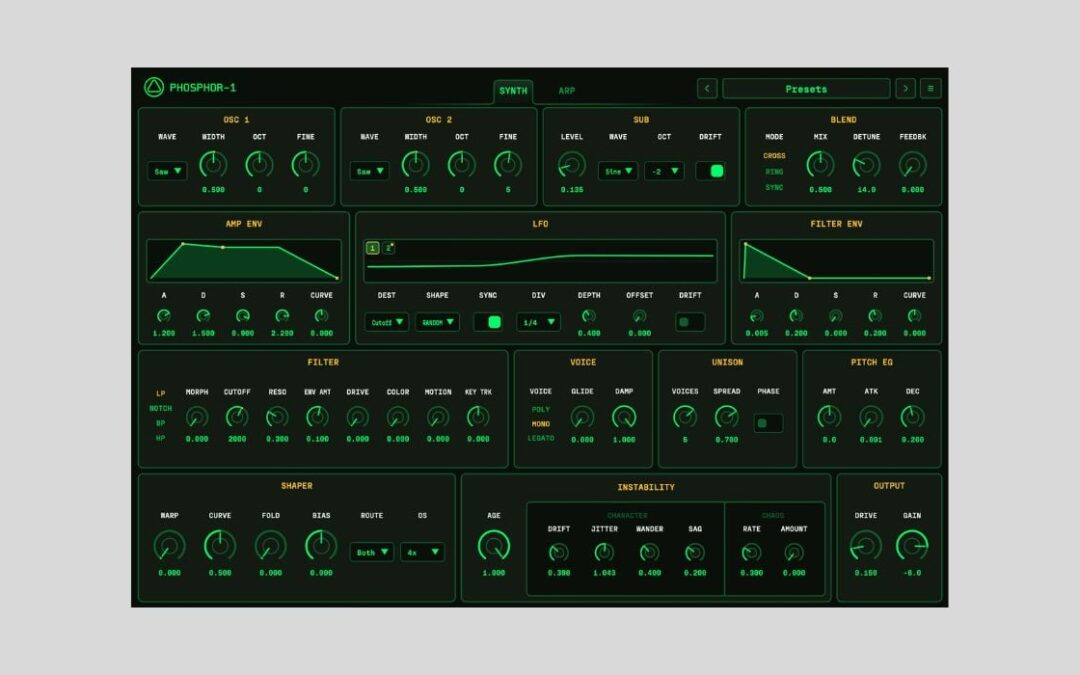Click the Instability age knob
This screenshot has height=675, width=1080.
coord(494,546)
